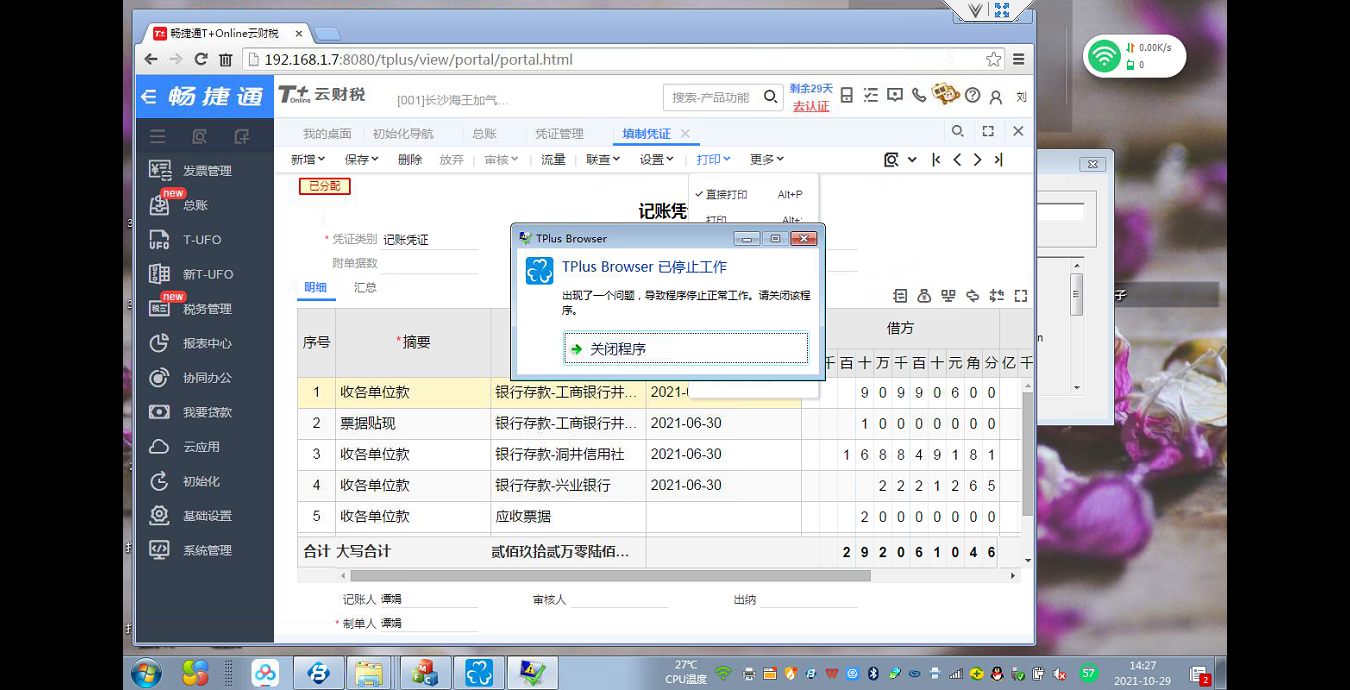Jump to the last voucher
This screenshot has height=690, width=1350.
point(998,160)
